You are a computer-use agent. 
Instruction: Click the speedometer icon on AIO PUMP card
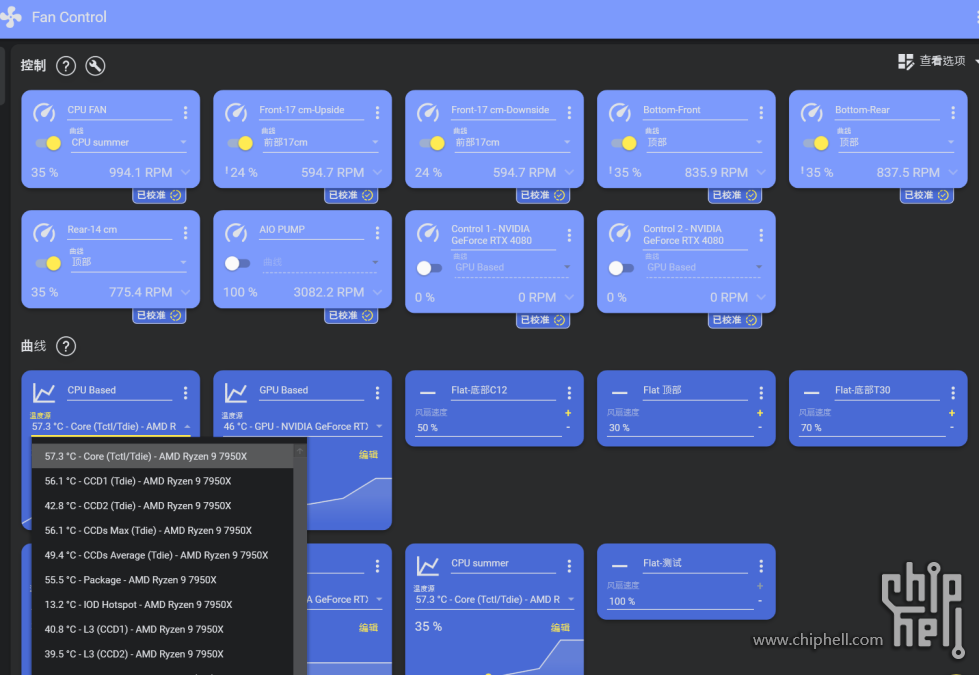[x=236, y=232]
